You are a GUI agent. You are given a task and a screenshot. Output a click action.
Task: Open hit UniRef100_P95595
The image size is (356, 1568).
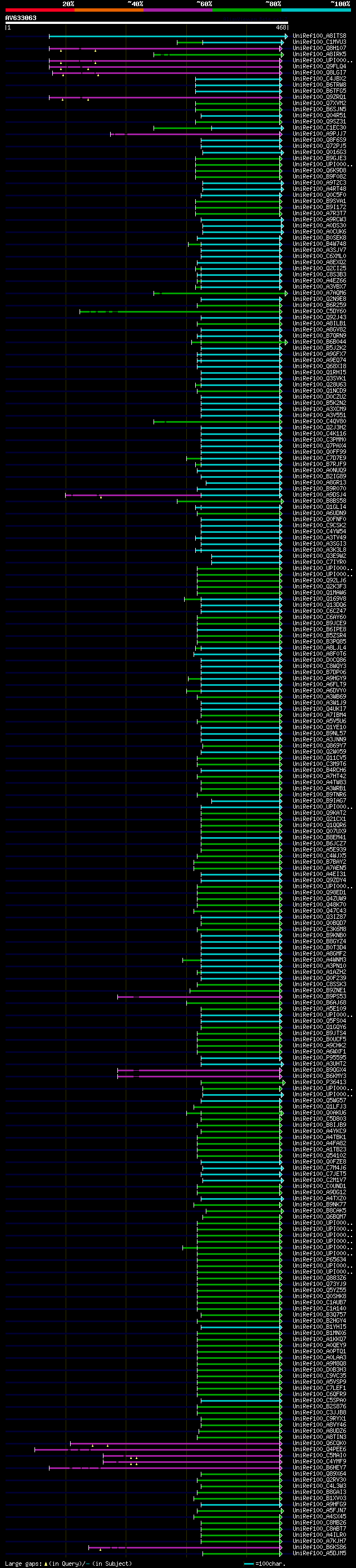tap(319, 1057)
